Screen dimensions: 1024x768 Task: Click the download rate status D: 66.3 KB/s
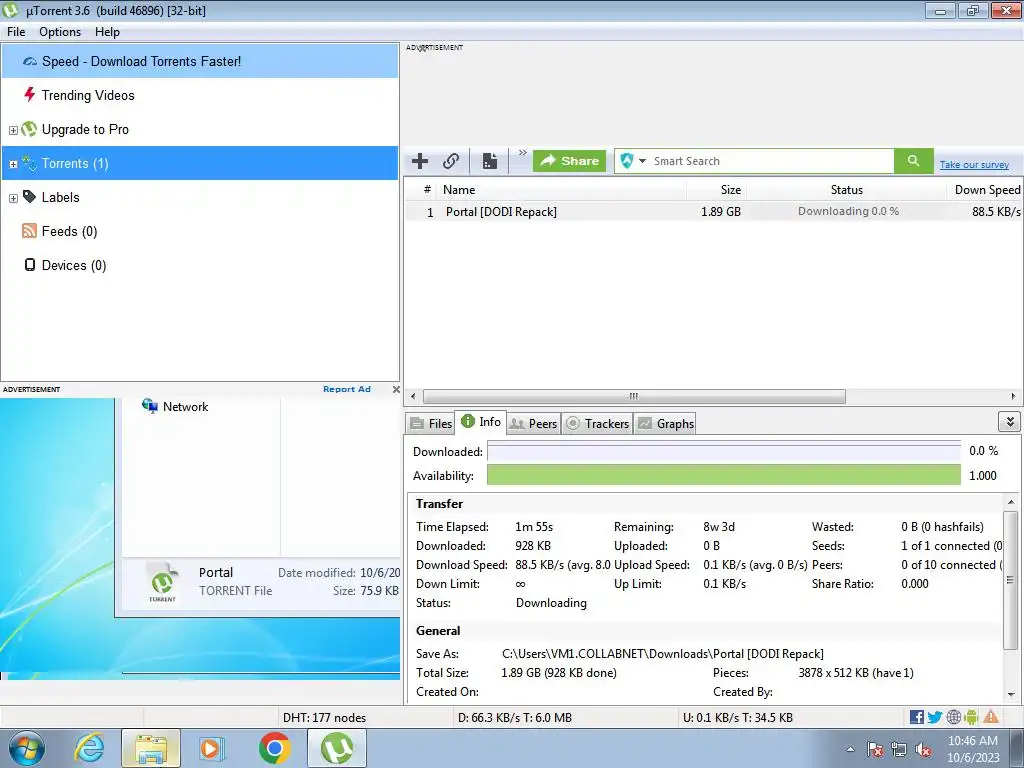pos(515,718)
